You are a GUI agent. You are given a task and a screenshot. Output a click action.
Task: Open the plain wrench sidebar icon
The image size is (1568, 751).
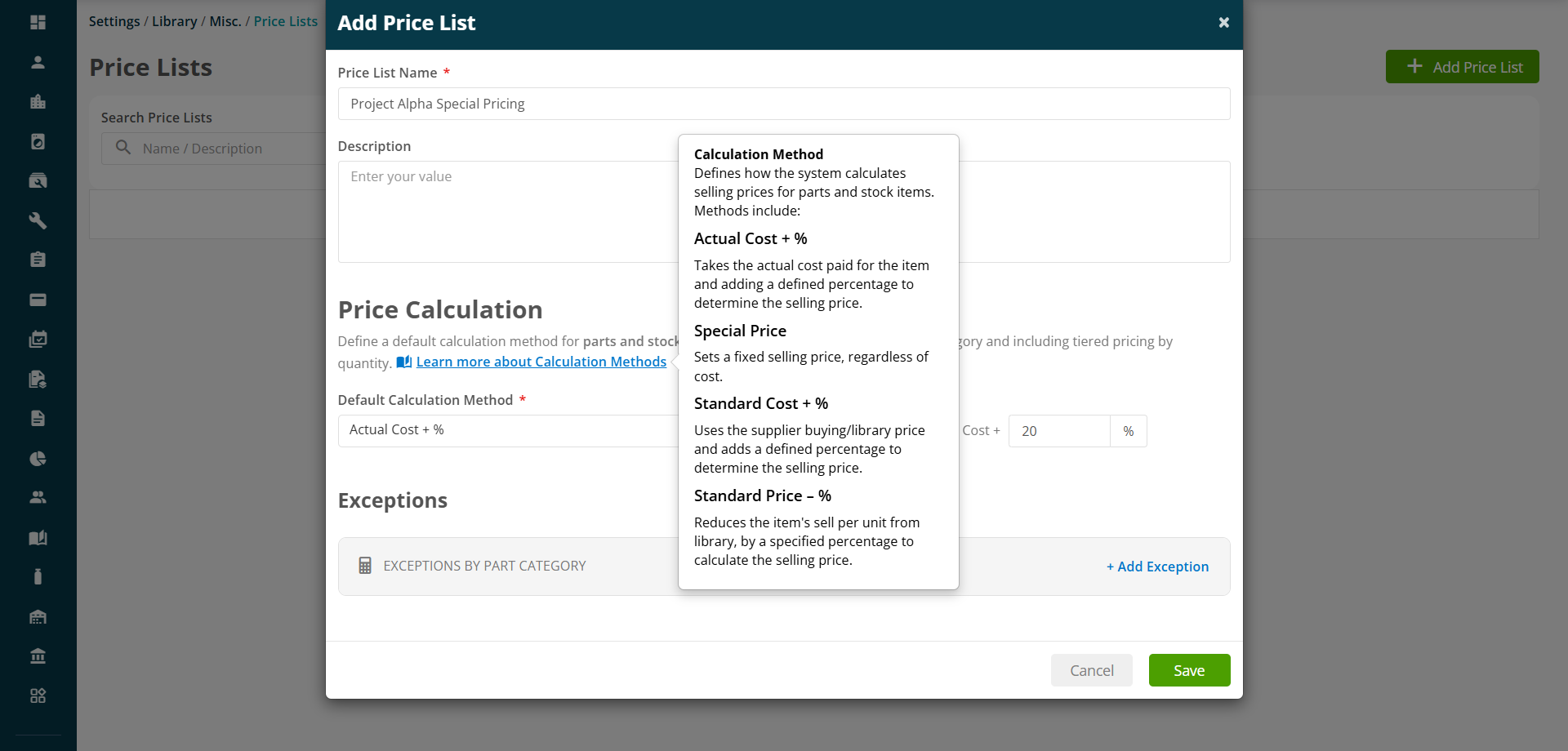38,220
